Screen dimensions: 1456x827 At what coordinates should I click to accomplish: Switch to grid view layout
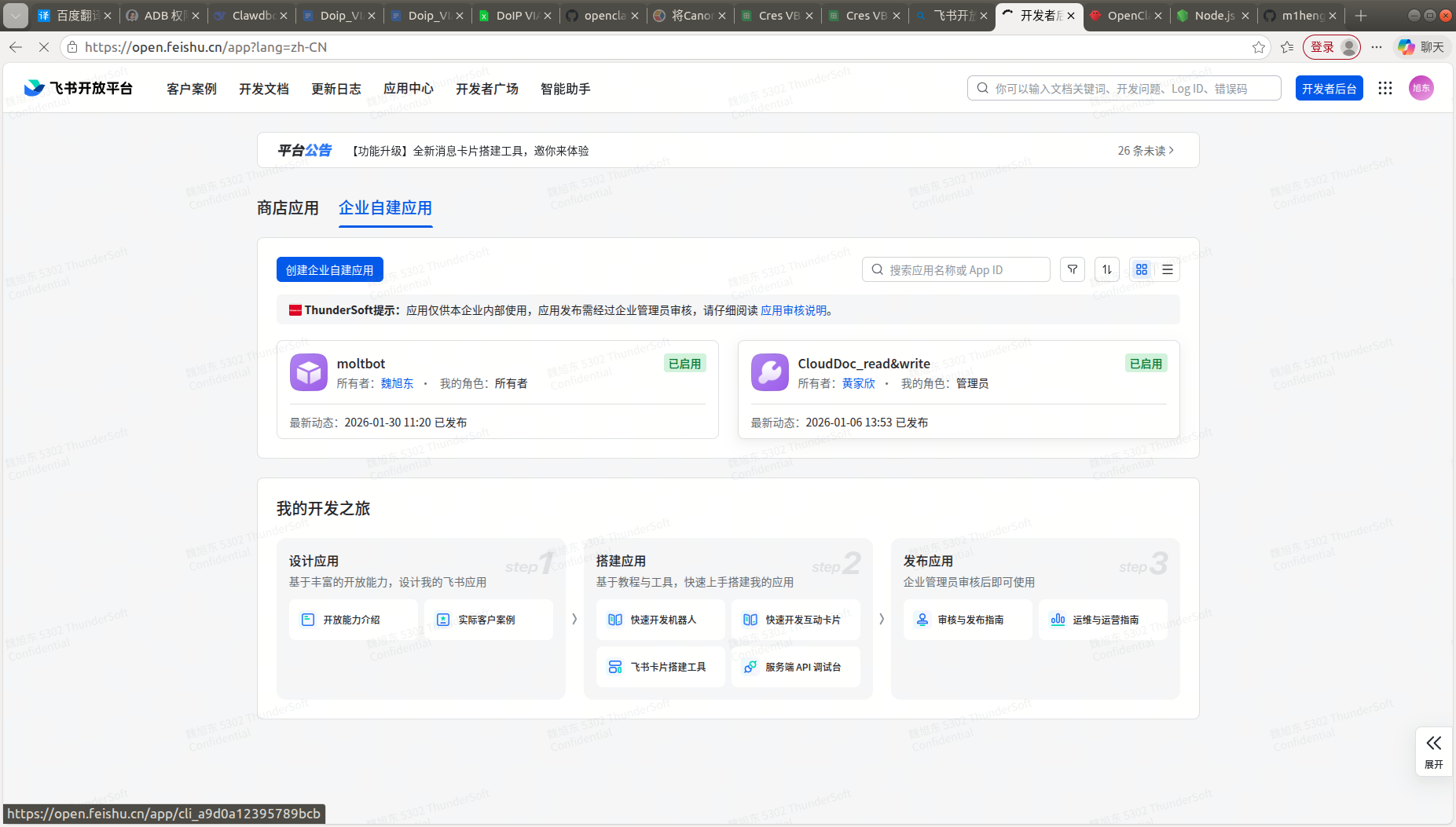1142,269
